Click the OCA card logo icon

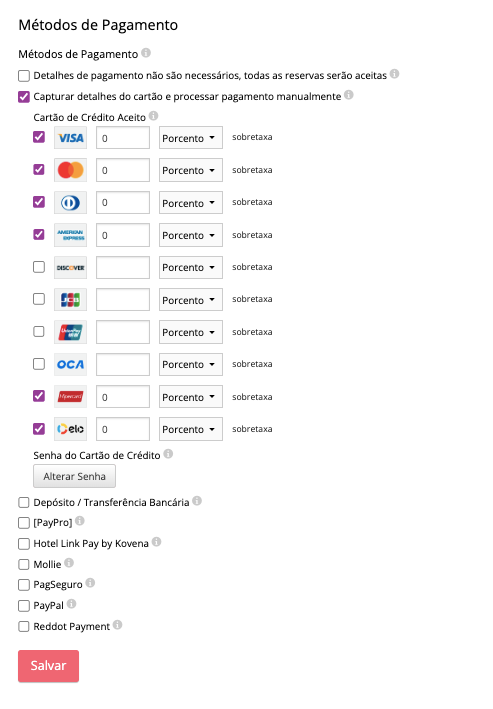(70, 364)
